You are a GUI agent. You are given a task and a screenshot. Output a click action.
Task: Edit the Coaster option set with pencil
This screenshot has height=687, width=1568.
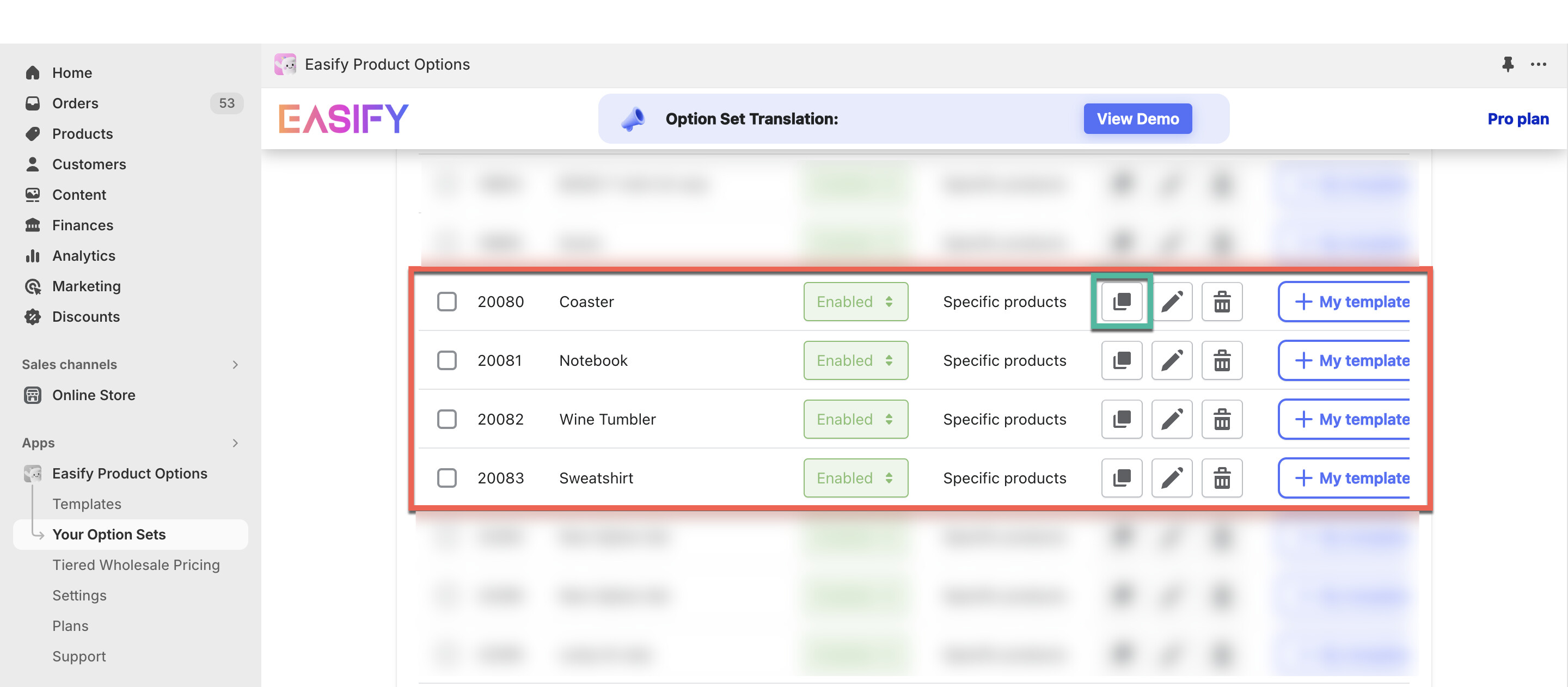pos(1171,302)
